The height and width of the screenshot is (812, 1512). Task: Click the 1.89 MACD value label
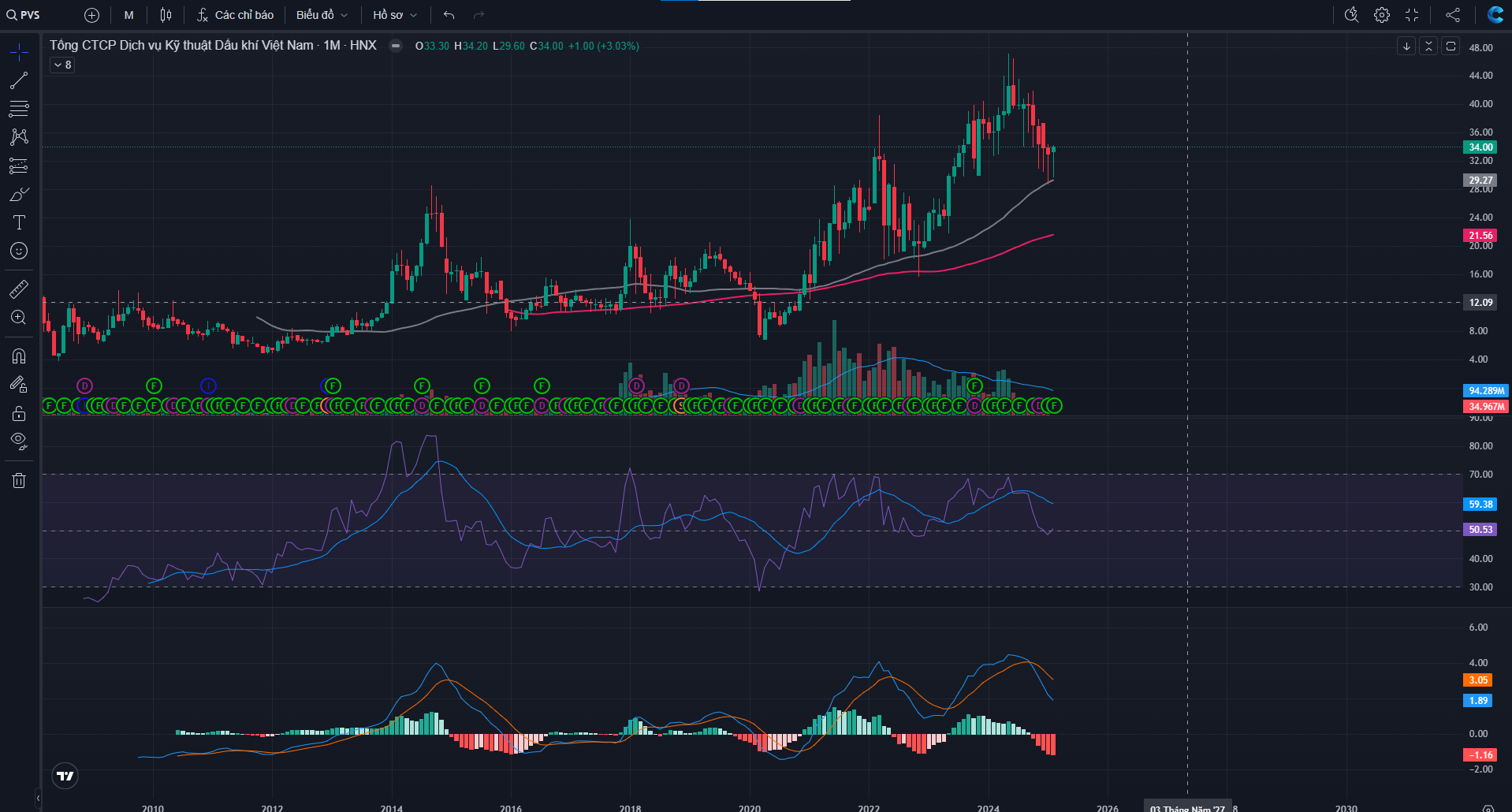1478,701
